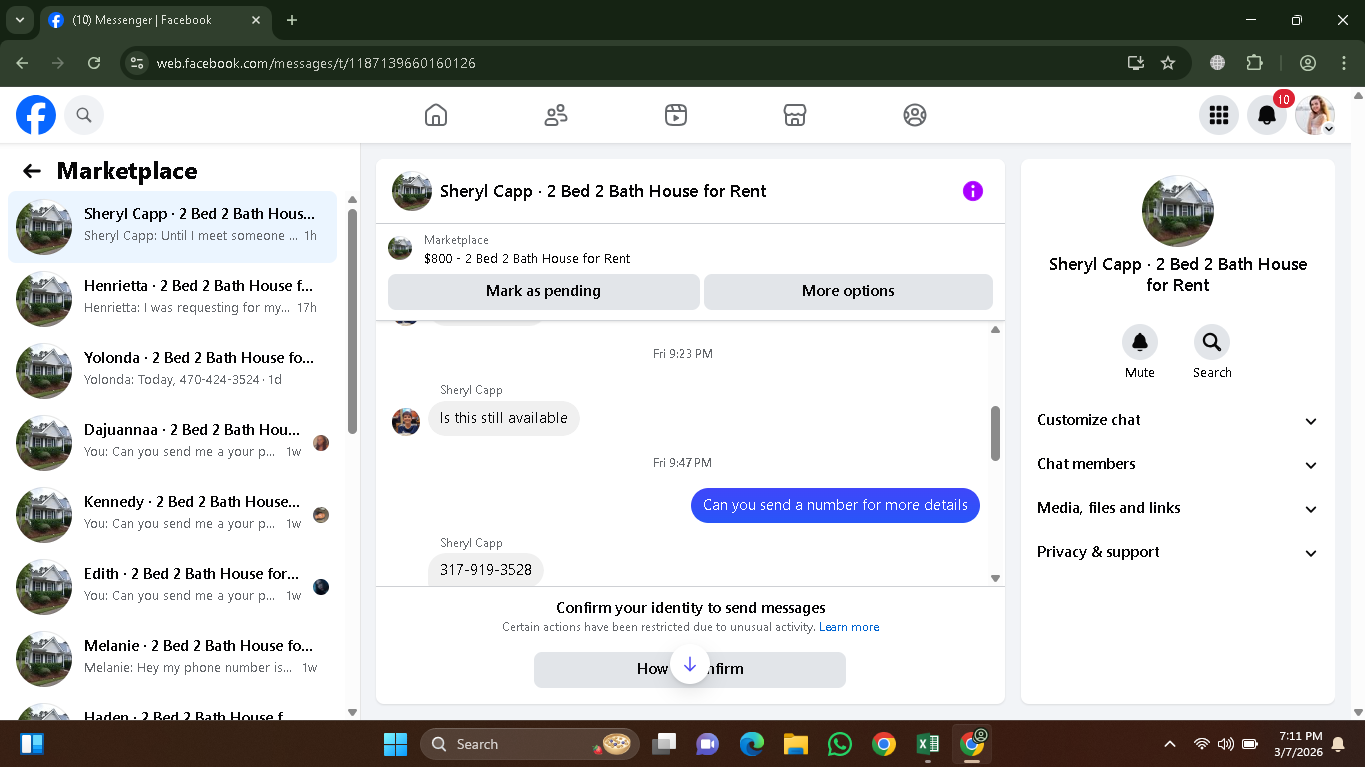Open the Marketplace storefront icon

coord(795,115)
